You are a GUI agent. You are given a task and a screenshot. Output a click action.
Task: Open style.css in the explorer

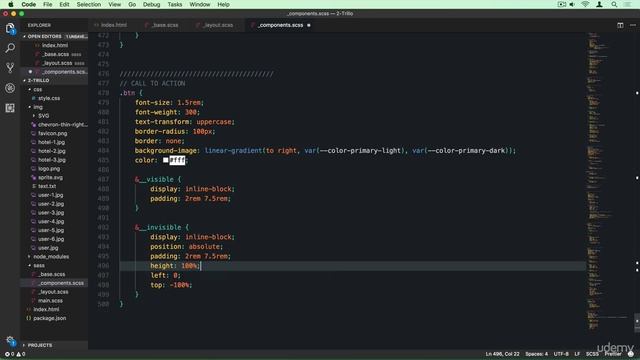[x=49, y=98]
